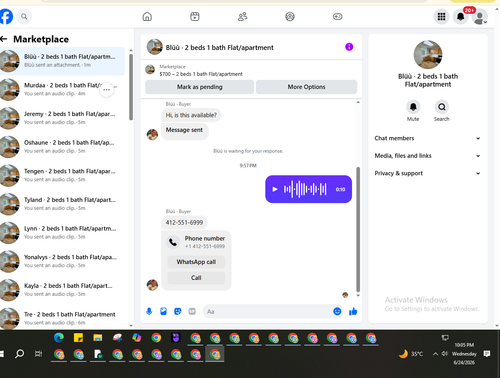Search in conversation via magnifier icon
The image size is (500, 378).
point(442,107)
